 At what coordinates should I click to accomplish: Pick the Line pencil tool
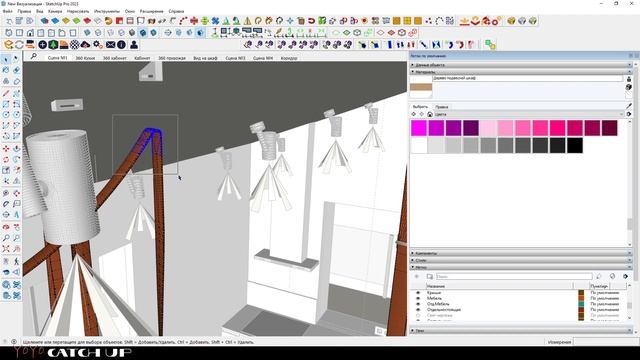[6, 93]
